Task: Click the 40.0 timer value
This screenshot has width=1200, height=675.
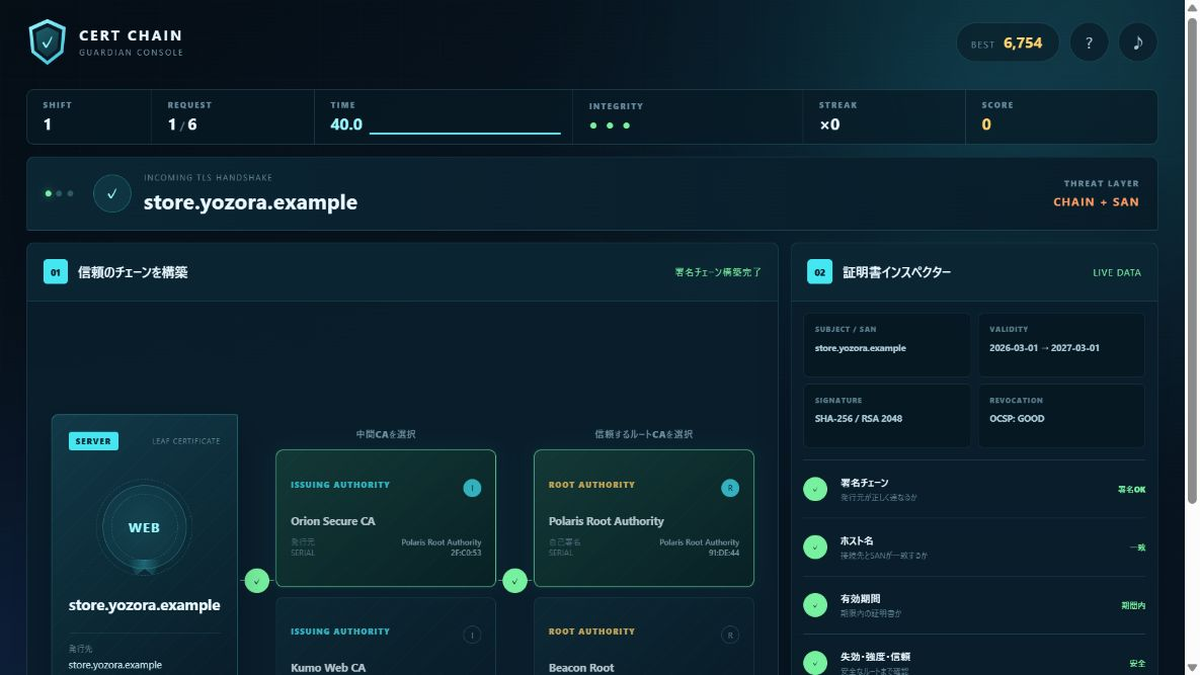Action: 346,125
